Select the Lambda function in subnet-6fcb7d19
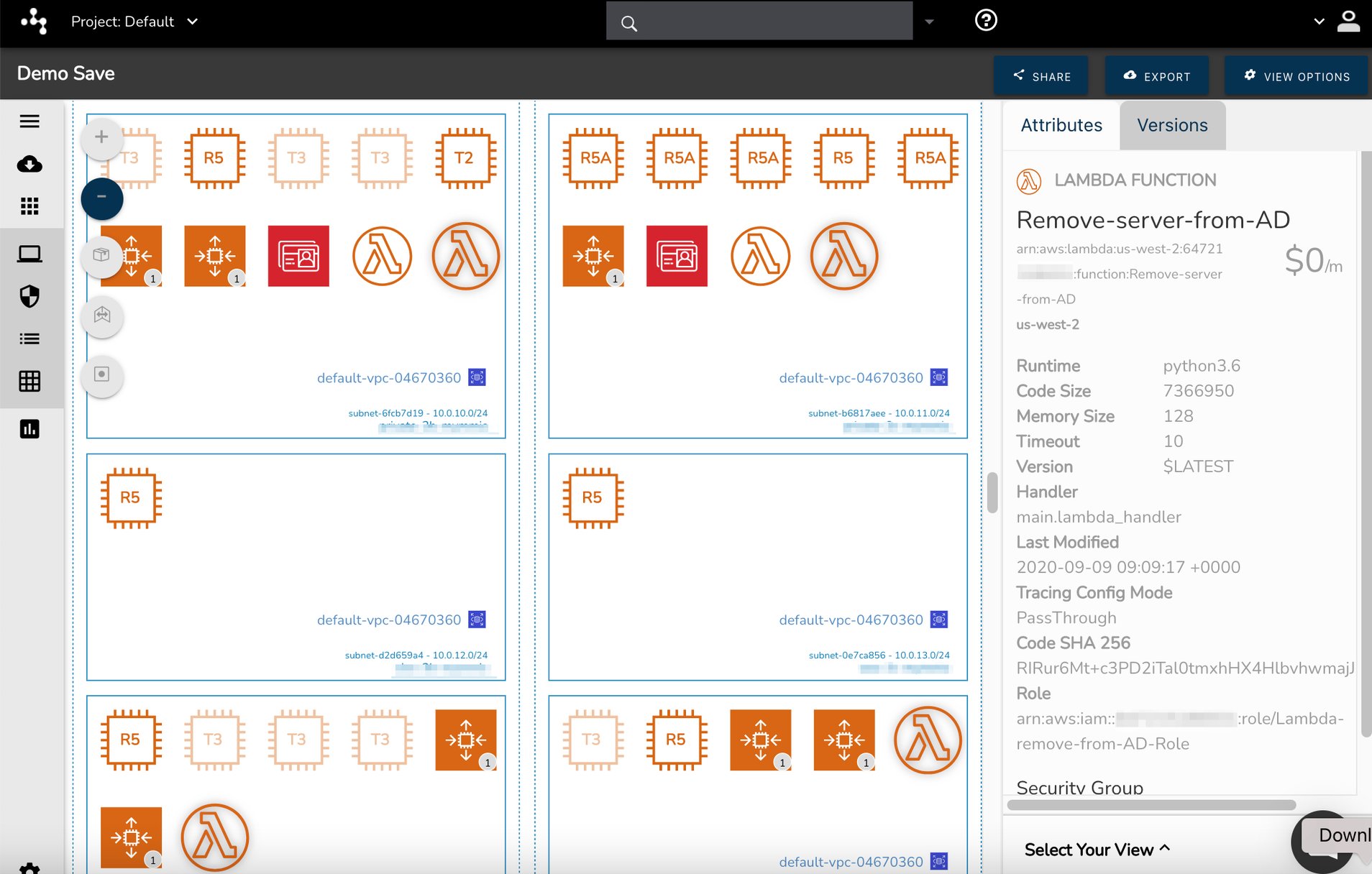Screen dimensions: 1372x874 pyautogui.click(x=382, y=256)
